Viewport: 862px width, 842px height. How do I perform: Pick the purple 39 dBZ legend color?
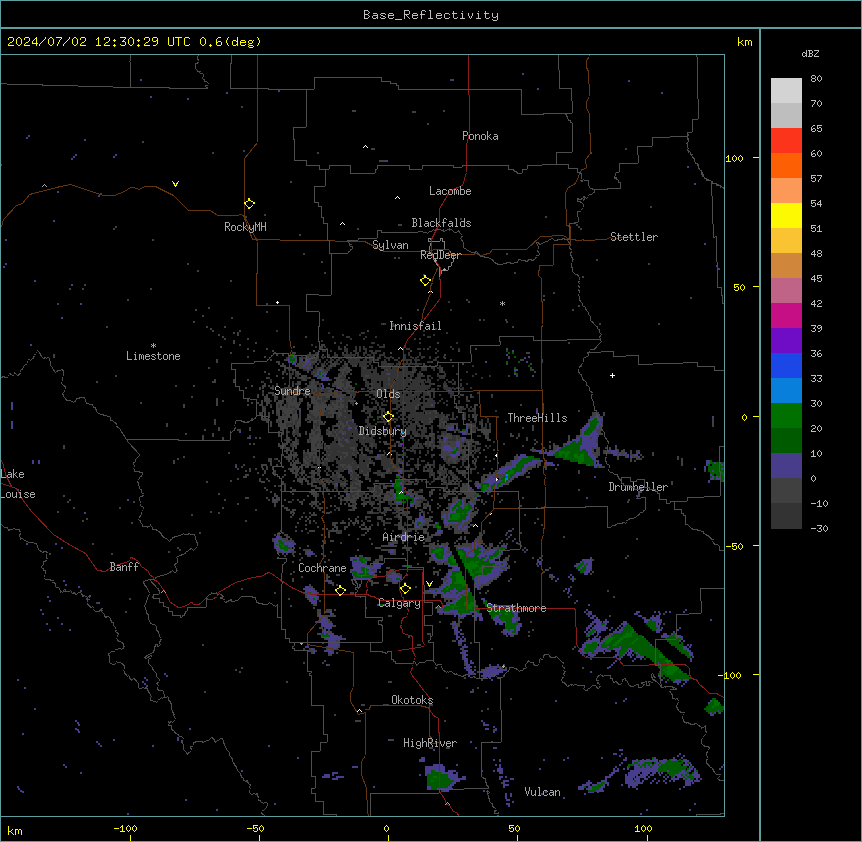(x=786, y=341)
